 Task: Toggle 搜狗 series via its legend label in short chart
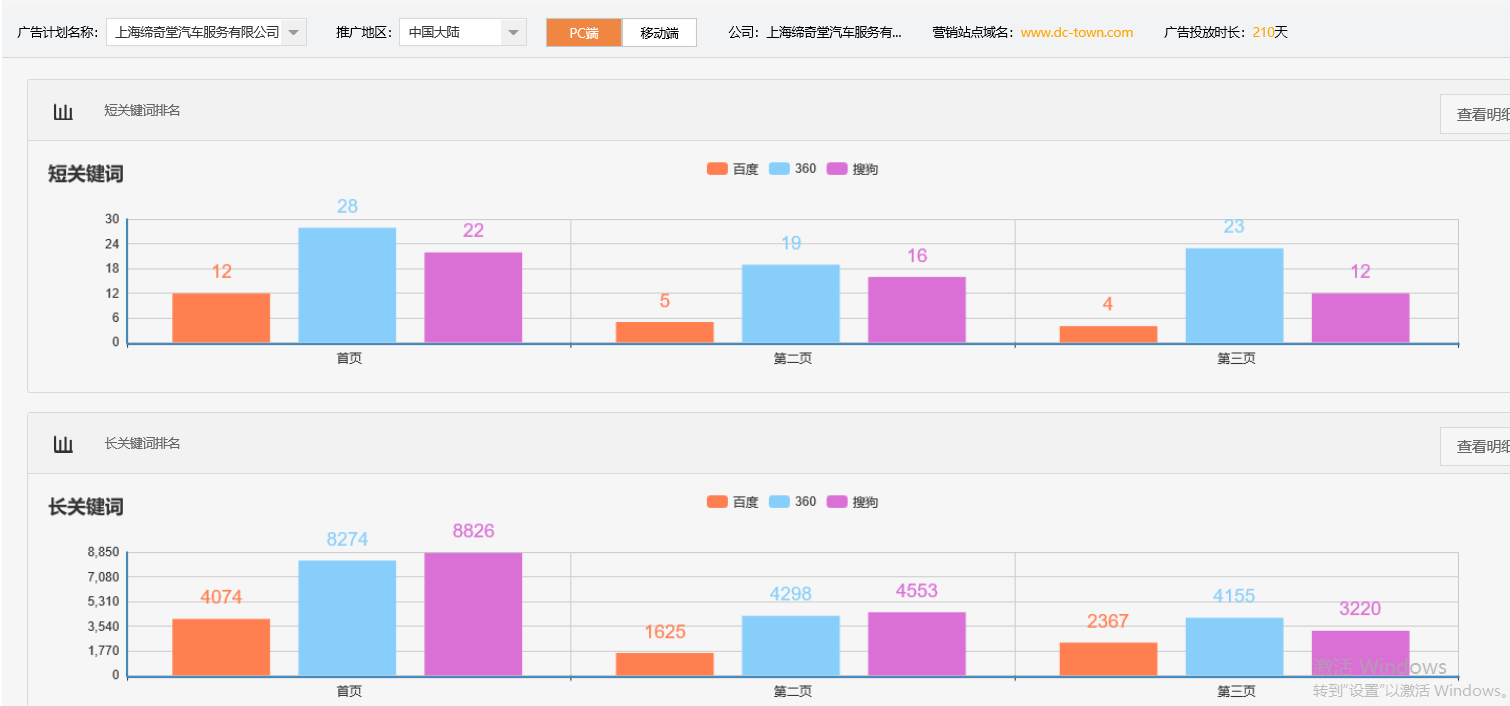pyautogui.click(x=867, y=168)
